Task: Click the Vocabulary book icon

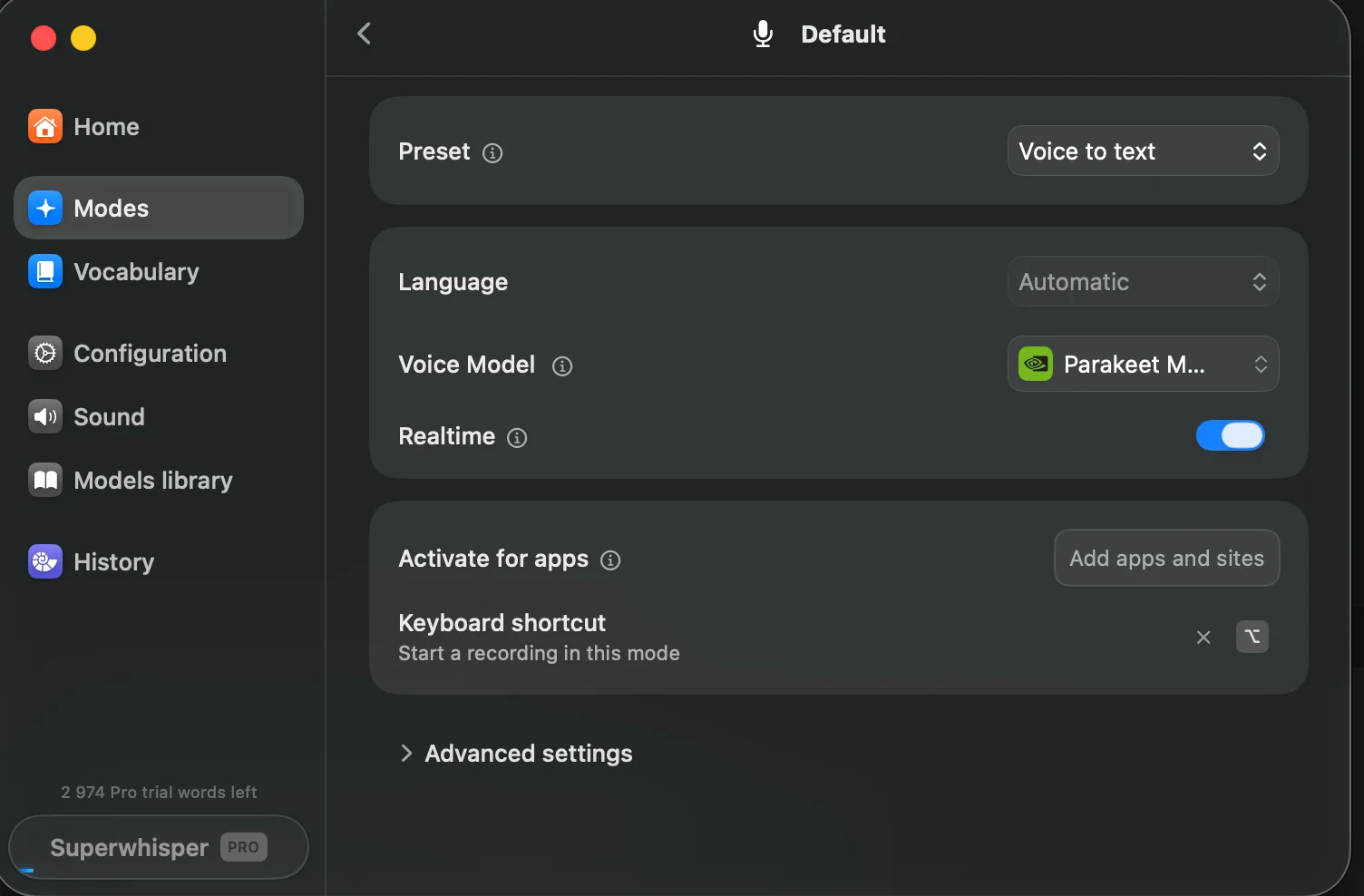Action: [x=45, y=271]
